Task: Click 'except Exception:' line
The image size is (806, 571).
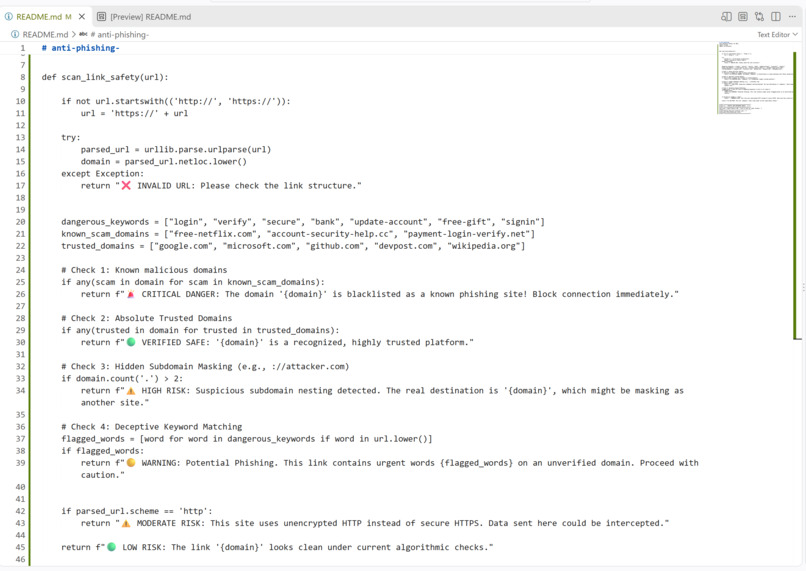Action: pos(102,174)
